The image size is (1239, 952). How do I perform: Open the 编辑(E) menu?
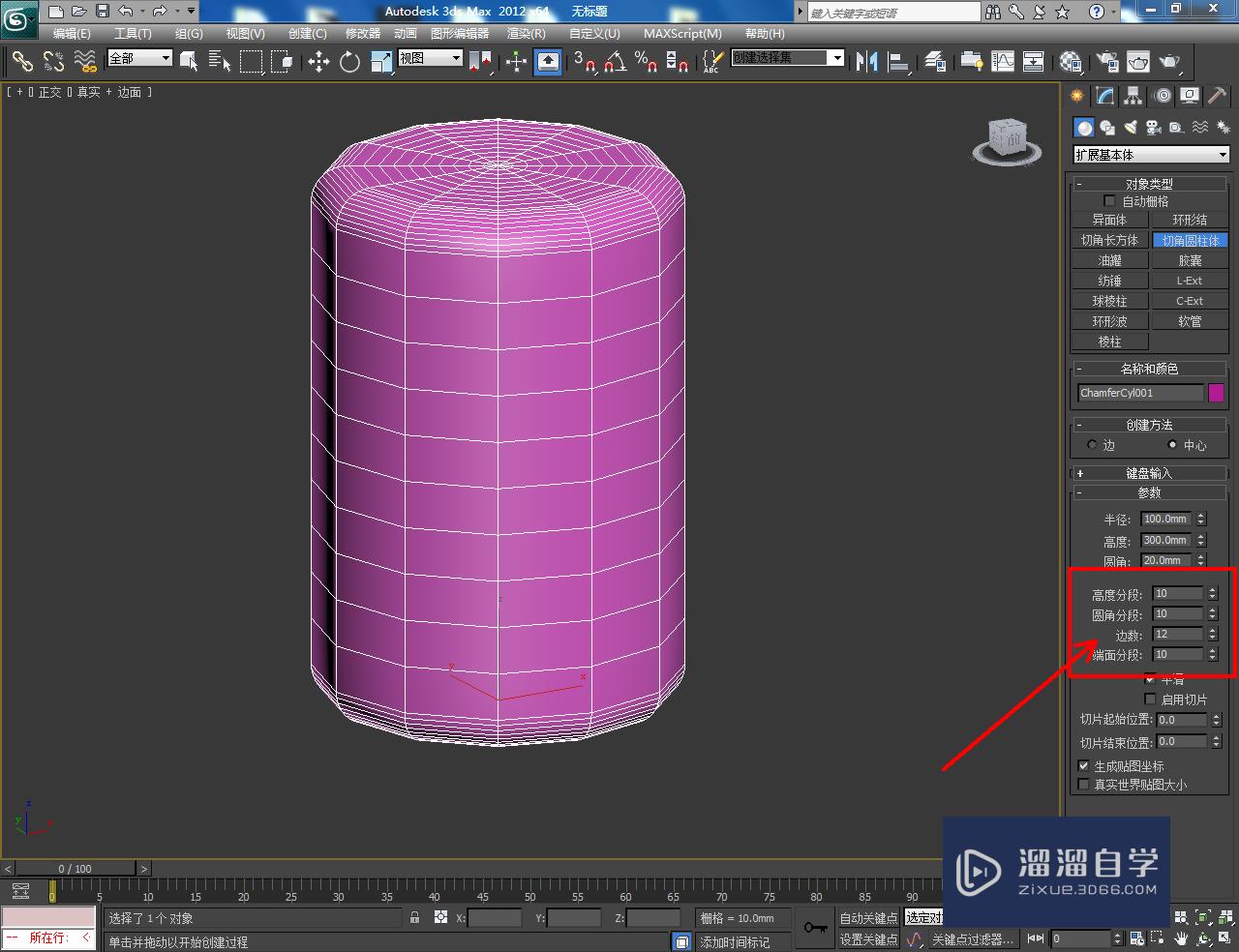(x=72, y=33)
